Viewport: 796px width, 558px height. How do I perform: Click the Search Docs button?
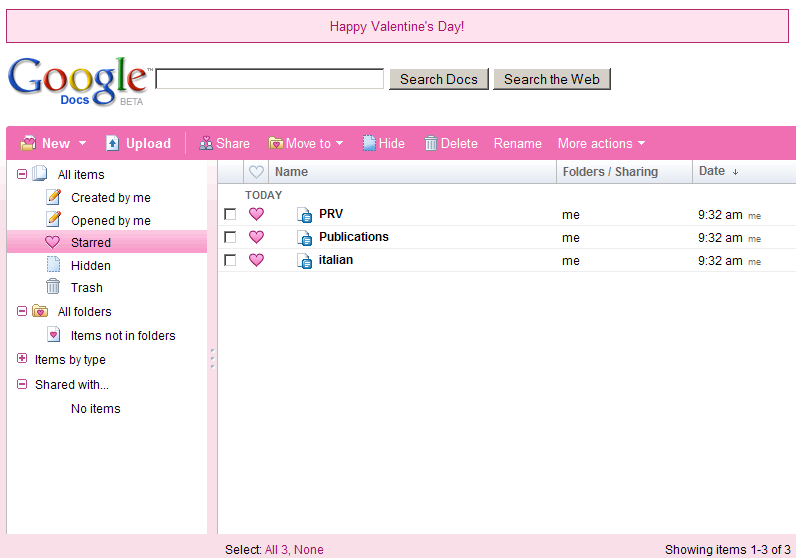[x=439, y=79]
